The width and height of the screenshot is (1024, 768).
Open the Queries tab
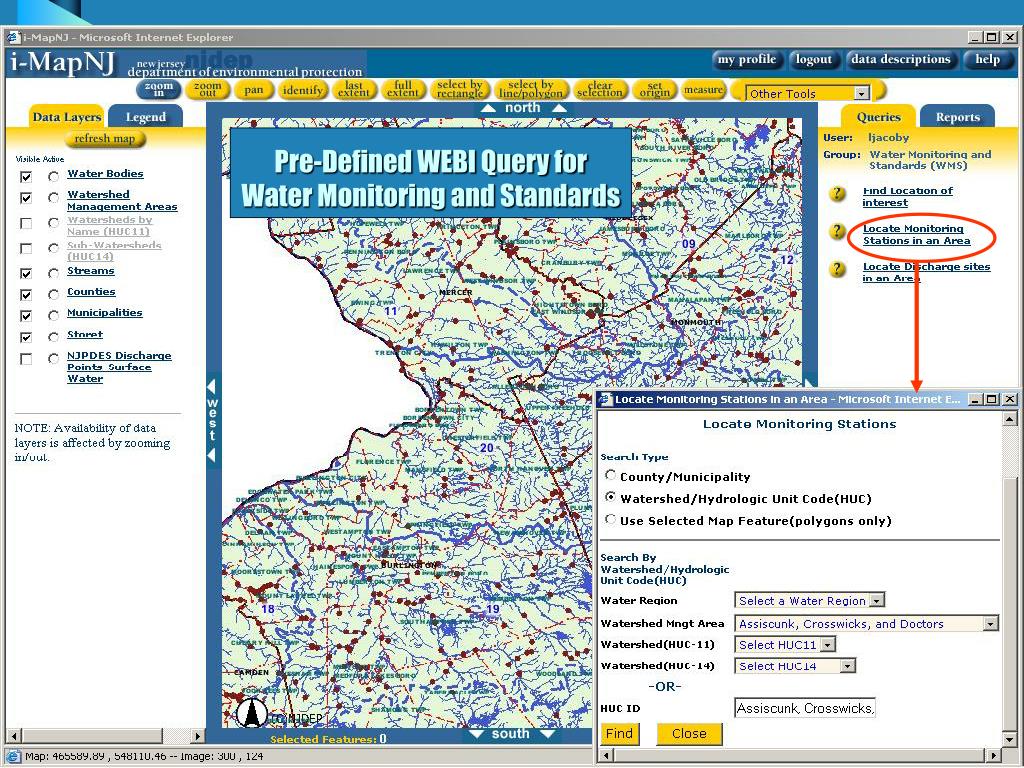coord(878,117)
